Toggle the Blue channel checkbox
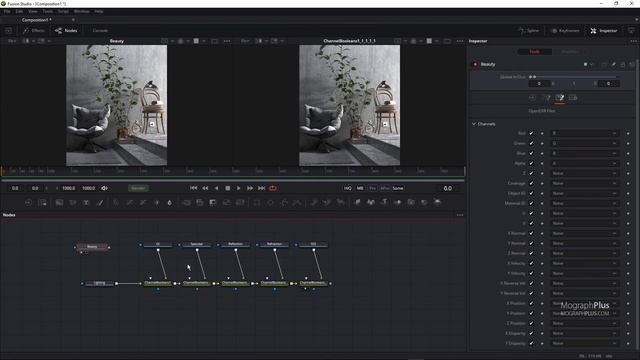This screenshot has width=640, height=360. [x=531, y=153]
